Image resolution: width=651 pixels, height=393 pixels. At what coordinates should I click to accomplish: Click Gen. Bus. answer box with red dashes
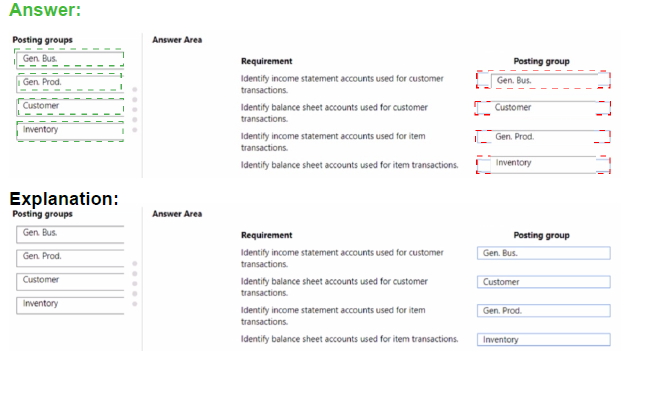coord(543,80)
